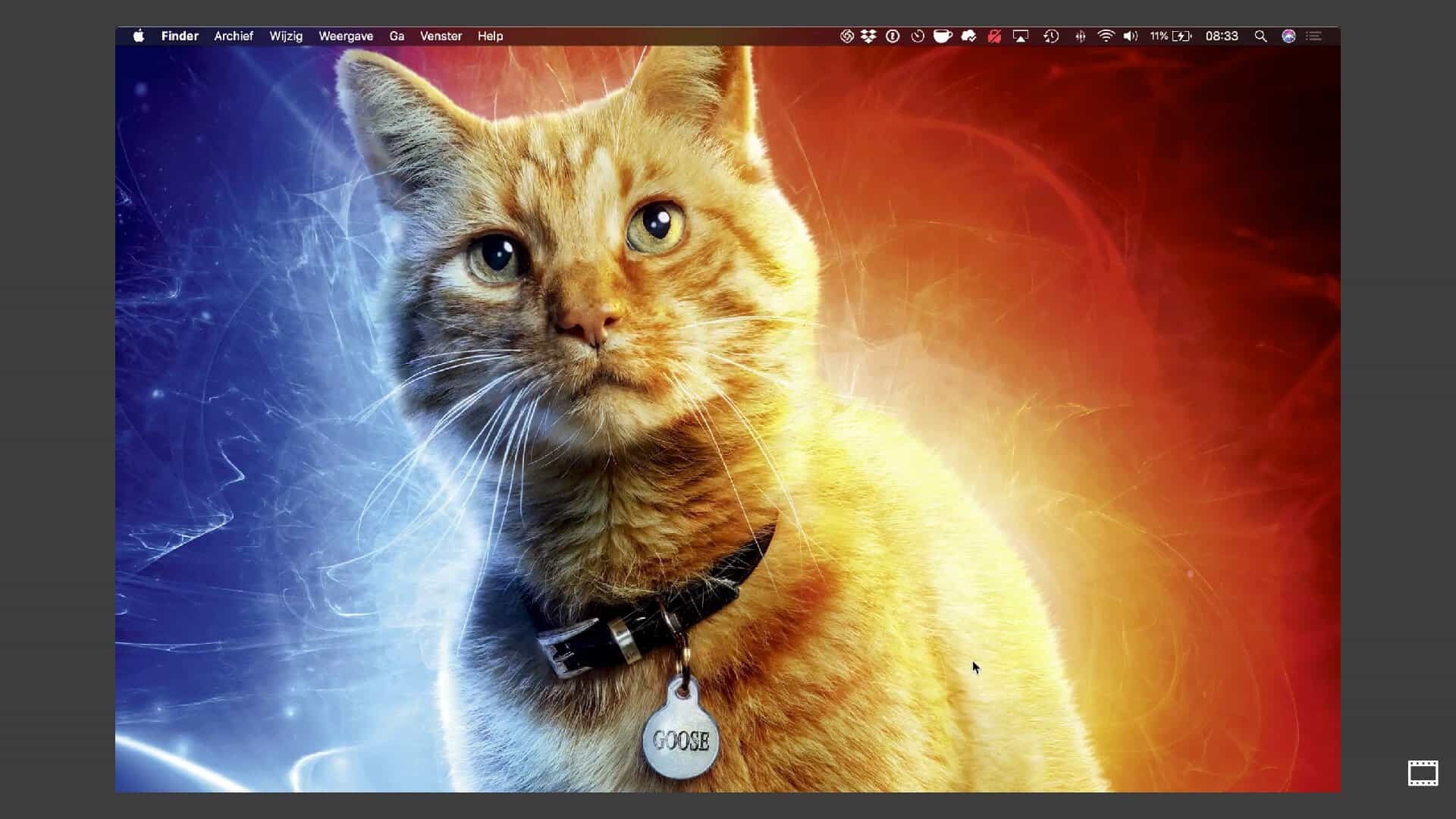Open the volume control menu
The height and width of the screenshot is (819, 1456).
click(x=1131, y=36)
